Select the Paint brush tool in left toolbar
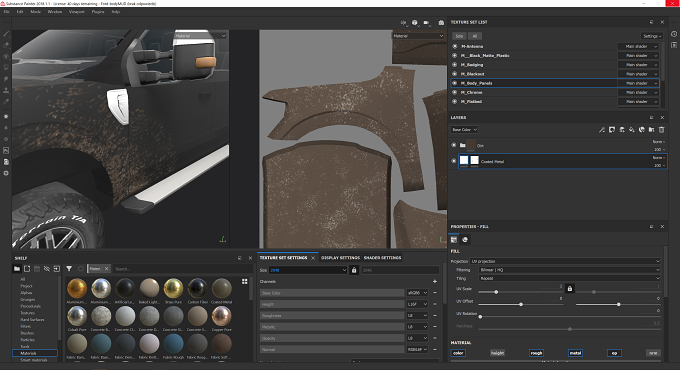 (x=6, y=34)
